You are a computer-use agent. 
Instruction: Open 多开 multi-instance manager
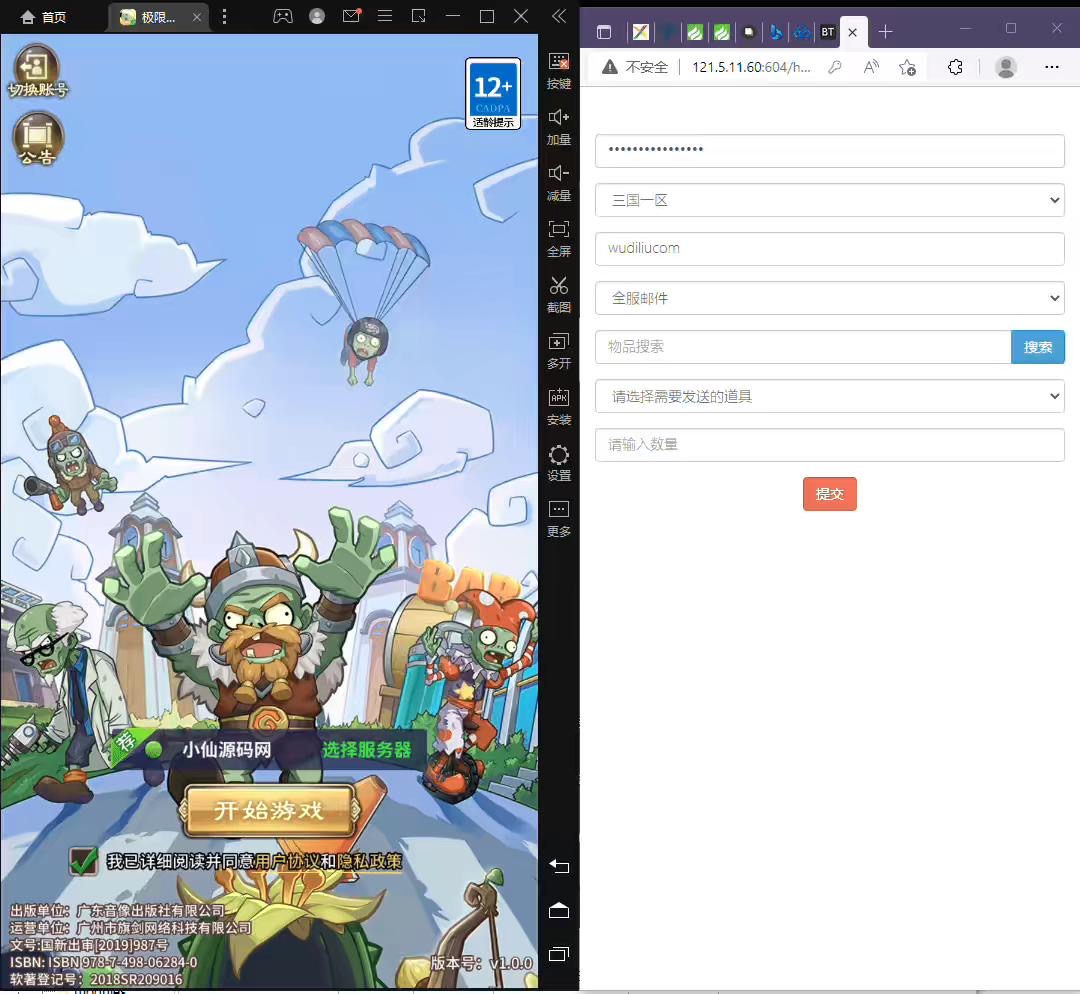[x=559, y=351]
